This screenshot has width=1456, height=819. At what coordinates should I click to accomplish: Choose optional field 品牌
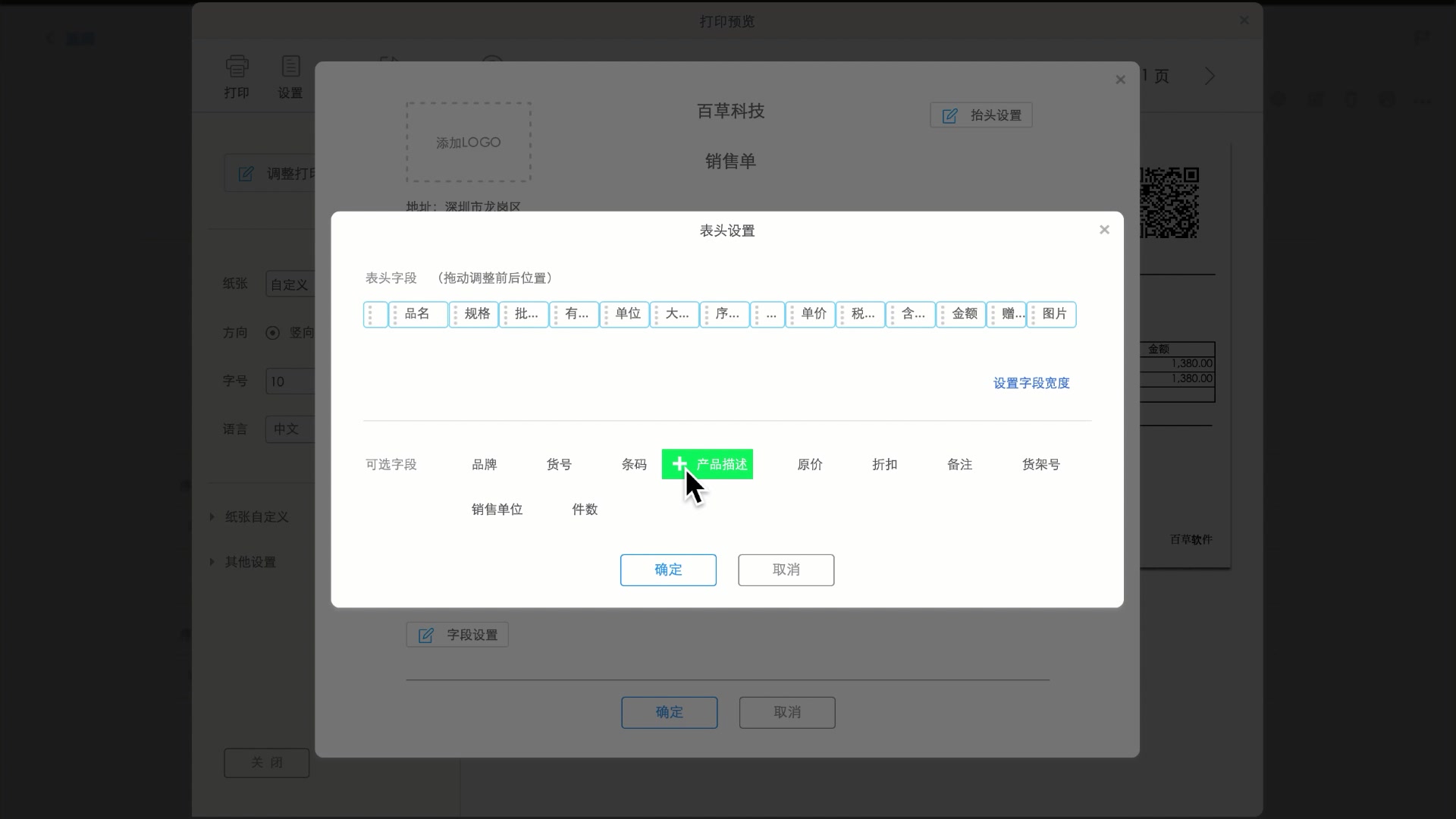[485, 464]
